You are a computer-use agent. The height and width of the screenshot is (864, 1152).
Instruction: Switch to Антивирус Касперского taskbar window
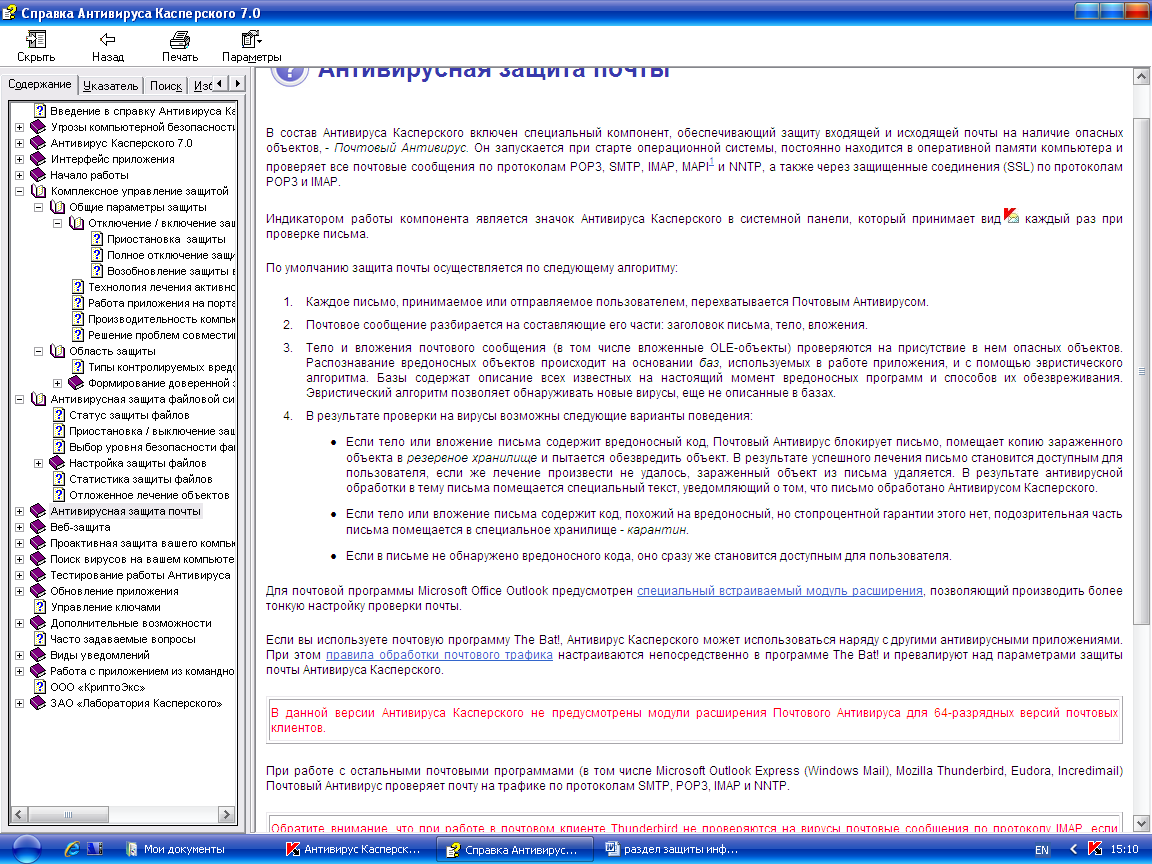356,849
